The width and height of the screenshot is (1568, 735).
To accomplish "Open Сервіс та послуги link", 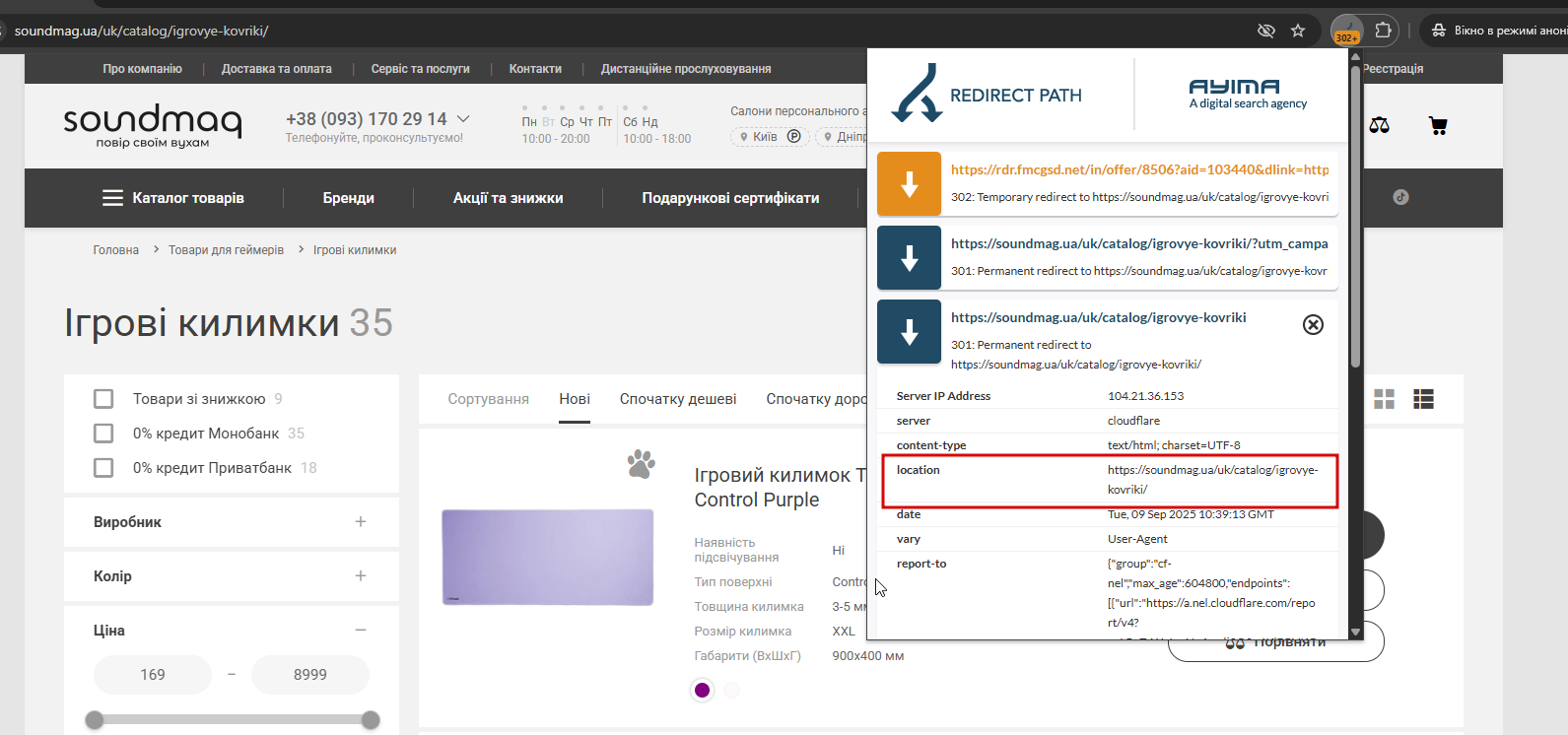I will 421,69.
